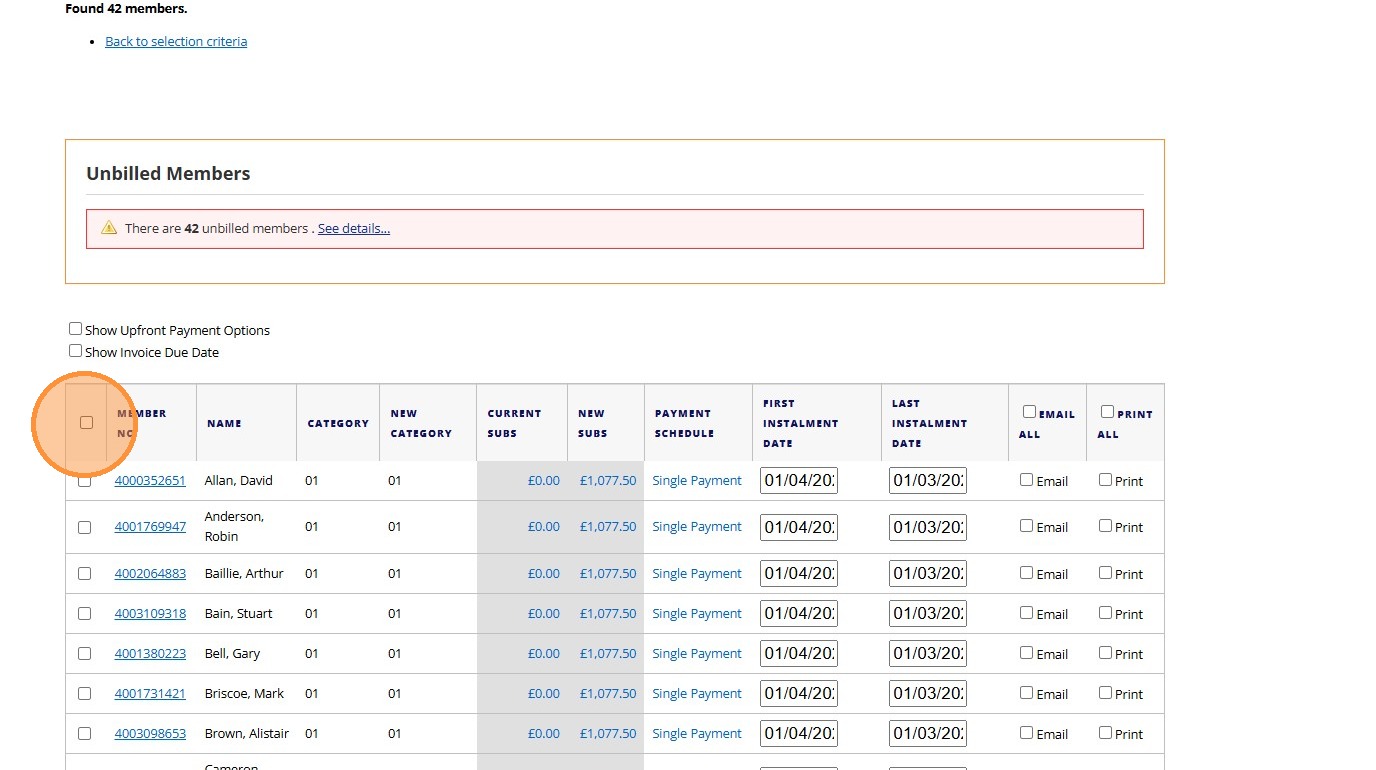
Task: Open member number 4002064883
Action: tap(150, 573)
